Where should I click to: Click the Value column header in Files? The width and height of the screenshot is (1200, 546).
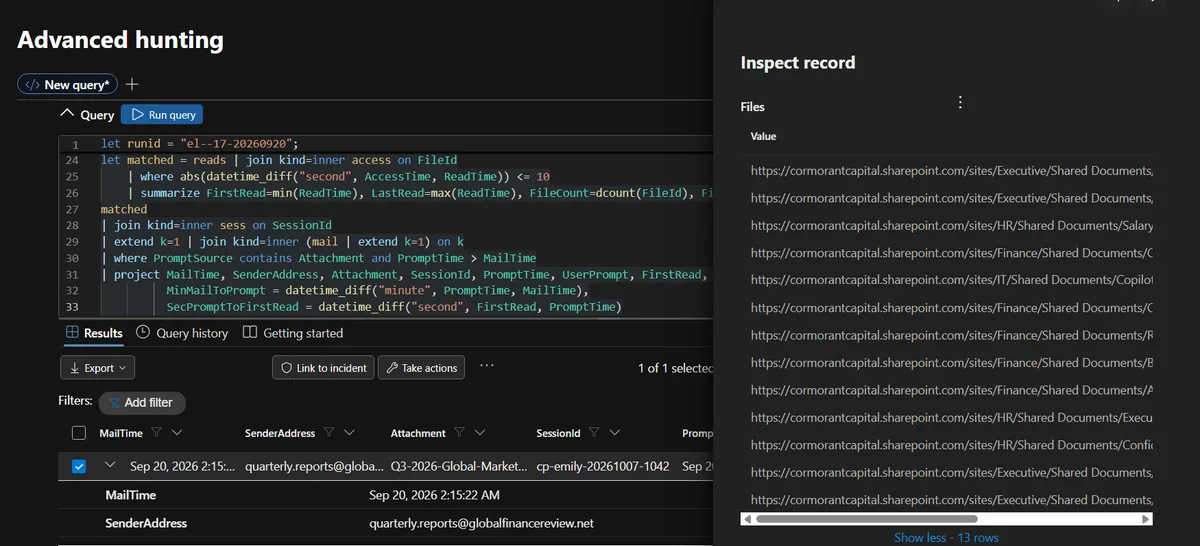point(764,136)
